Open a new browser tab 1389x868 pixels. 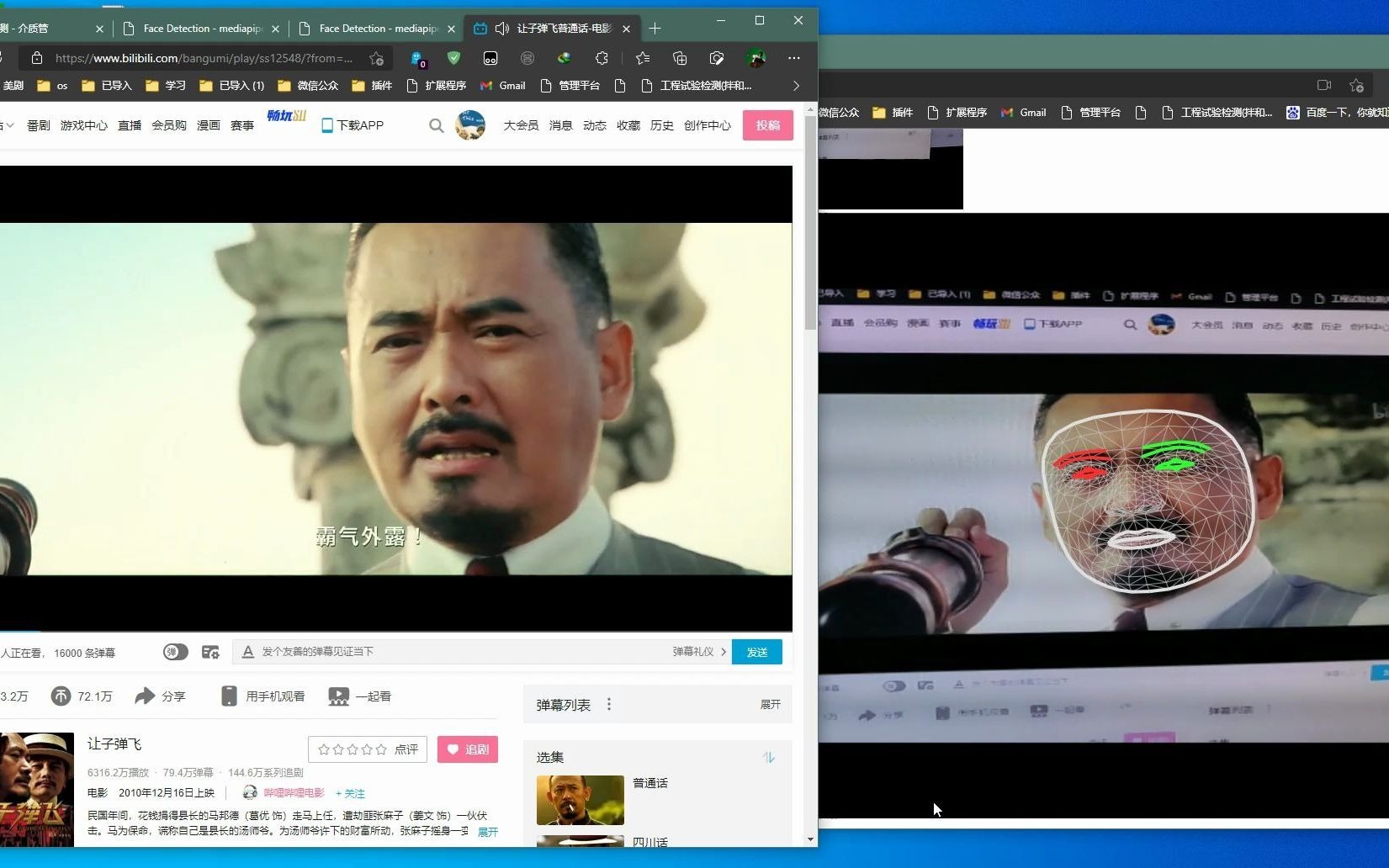pyautogui.click(x=655, y=29)
